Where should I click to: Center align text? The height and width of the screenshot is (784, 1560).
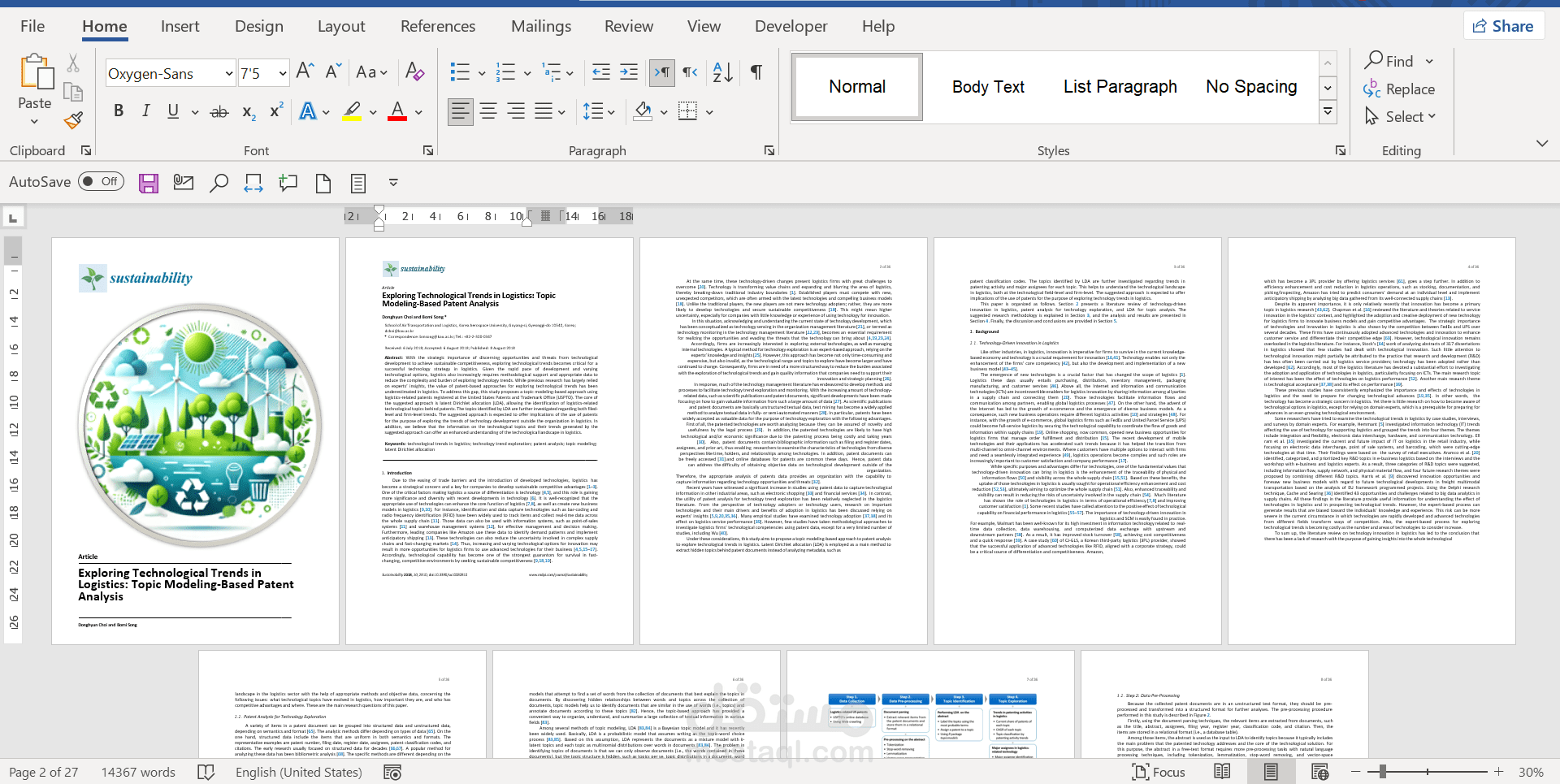(488, 110)
